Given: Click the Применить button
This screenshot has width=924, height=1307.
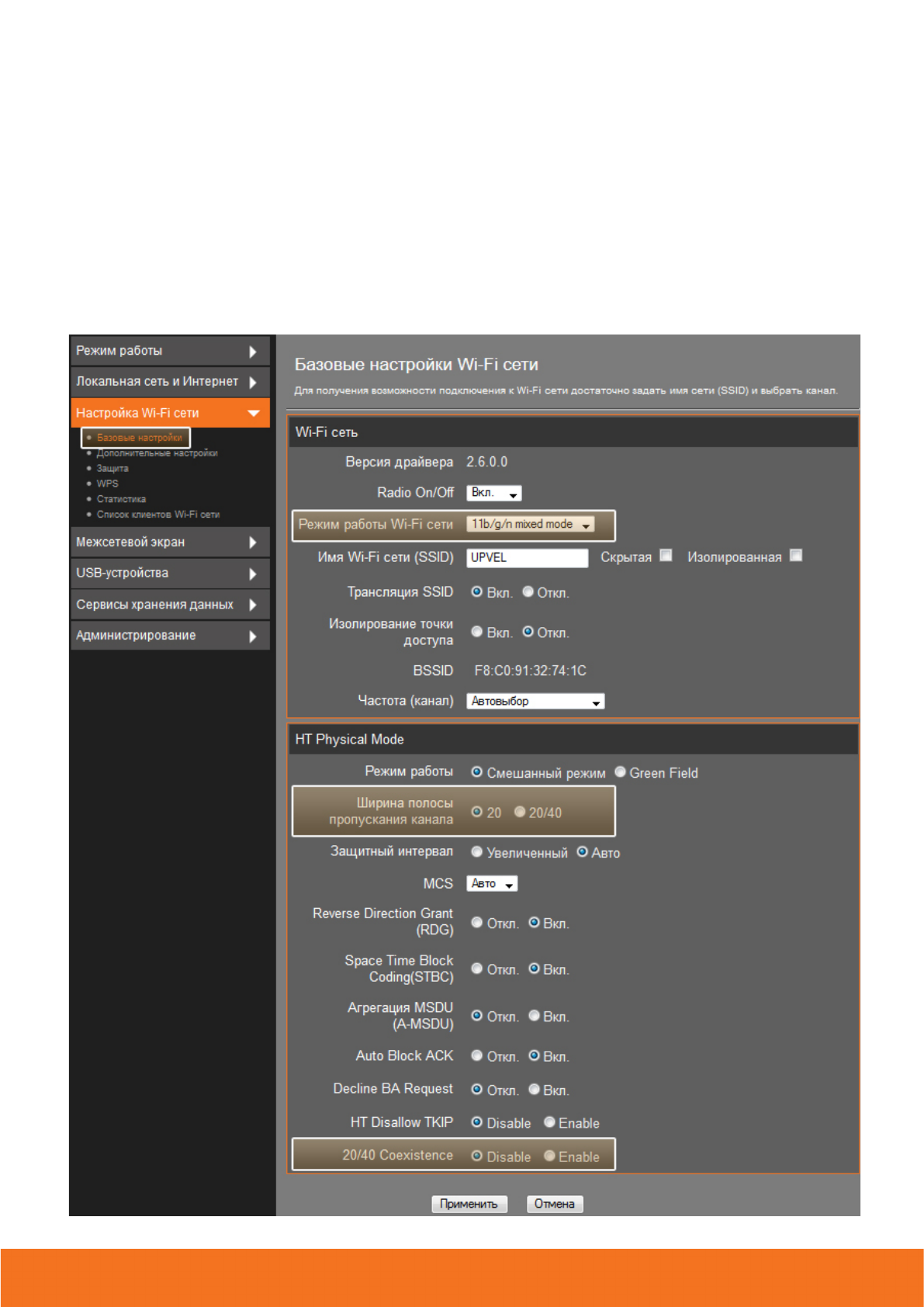Looking at the screenshot, I should point(469,1204).
